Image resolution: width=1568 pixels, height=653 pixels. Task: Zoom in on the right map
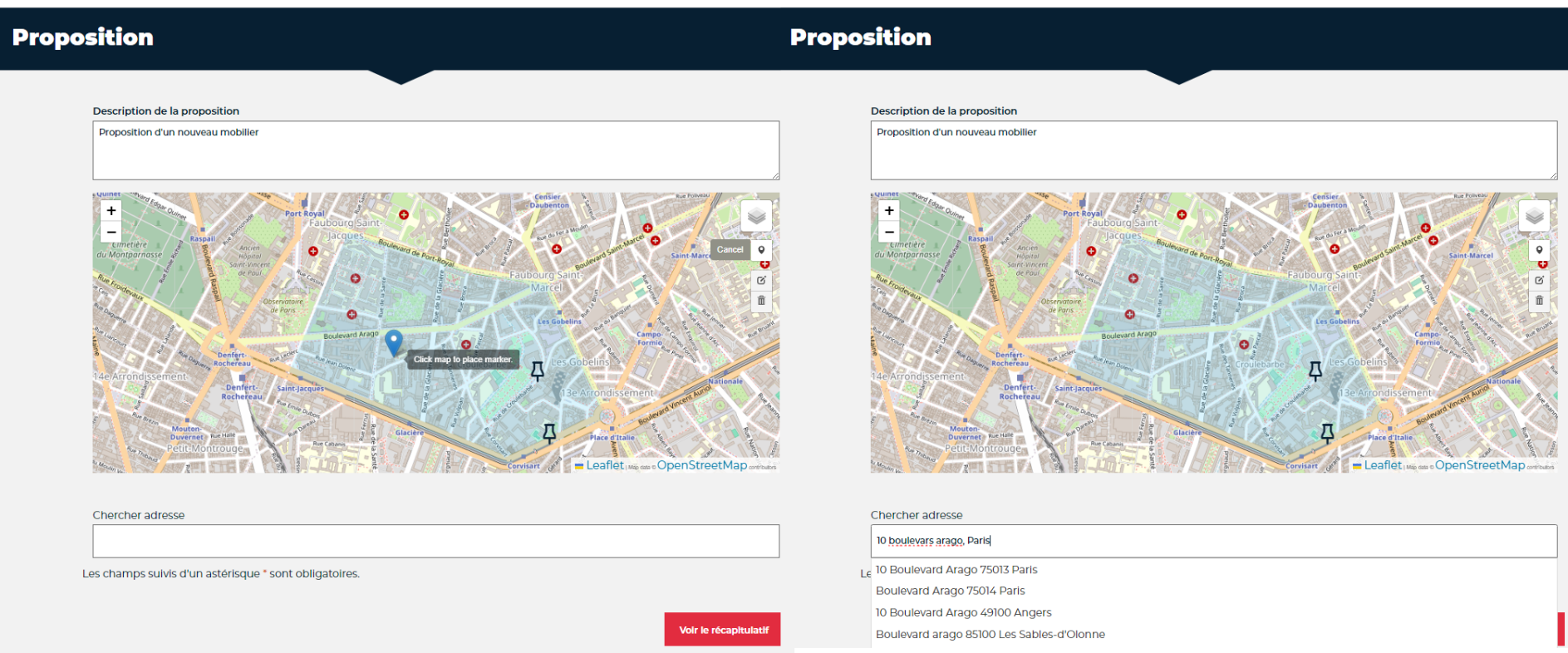(x=889, y=211)
